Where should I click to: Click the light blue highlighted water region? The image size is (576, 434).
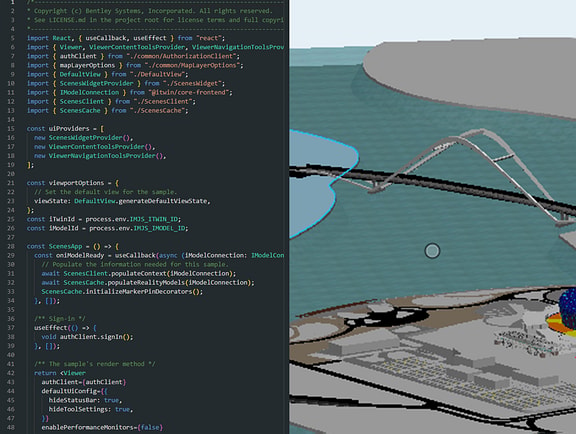(x=319, y=184)
